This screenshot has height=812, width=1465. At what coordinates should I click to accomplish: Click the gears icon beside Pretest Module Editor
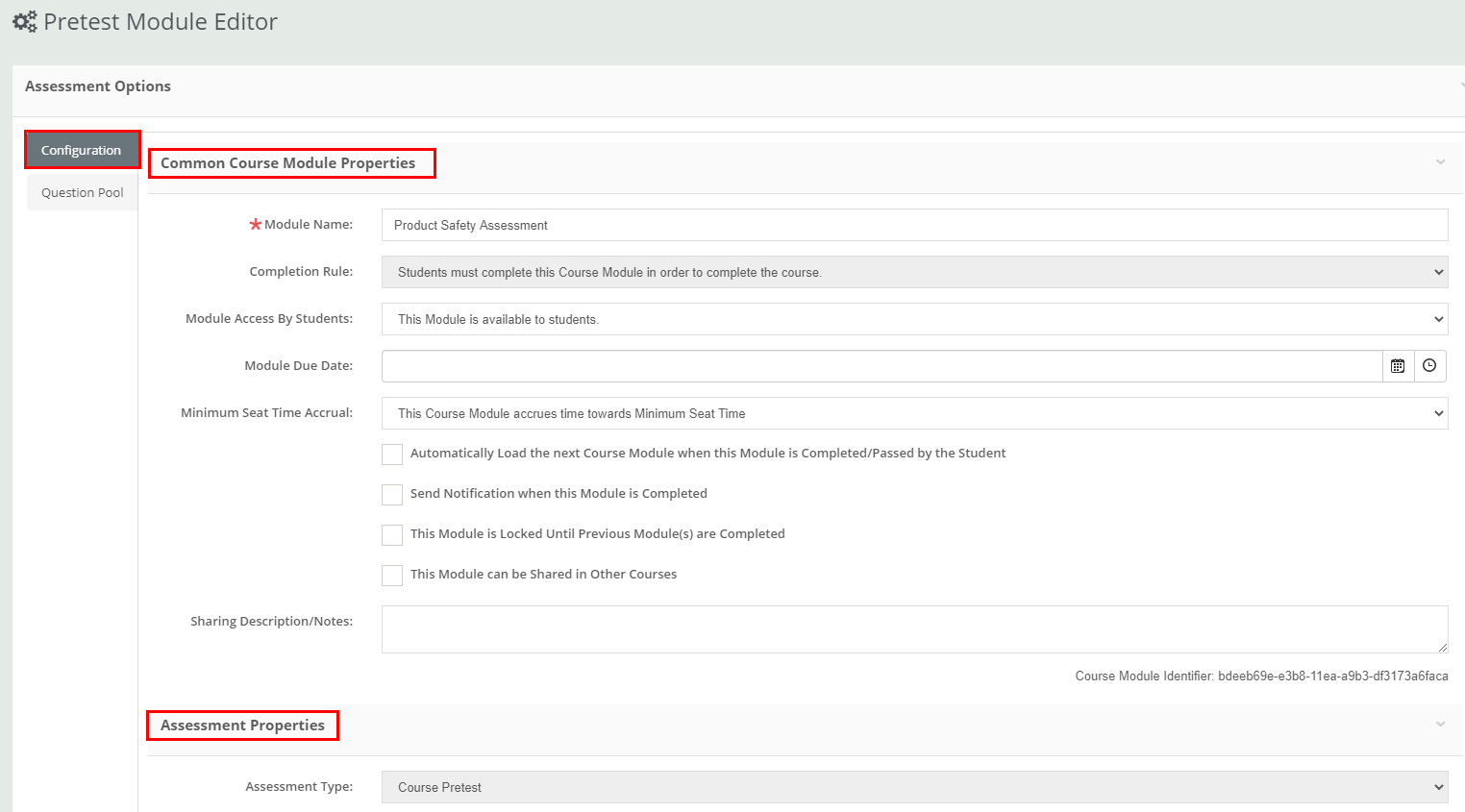[24, 21]
